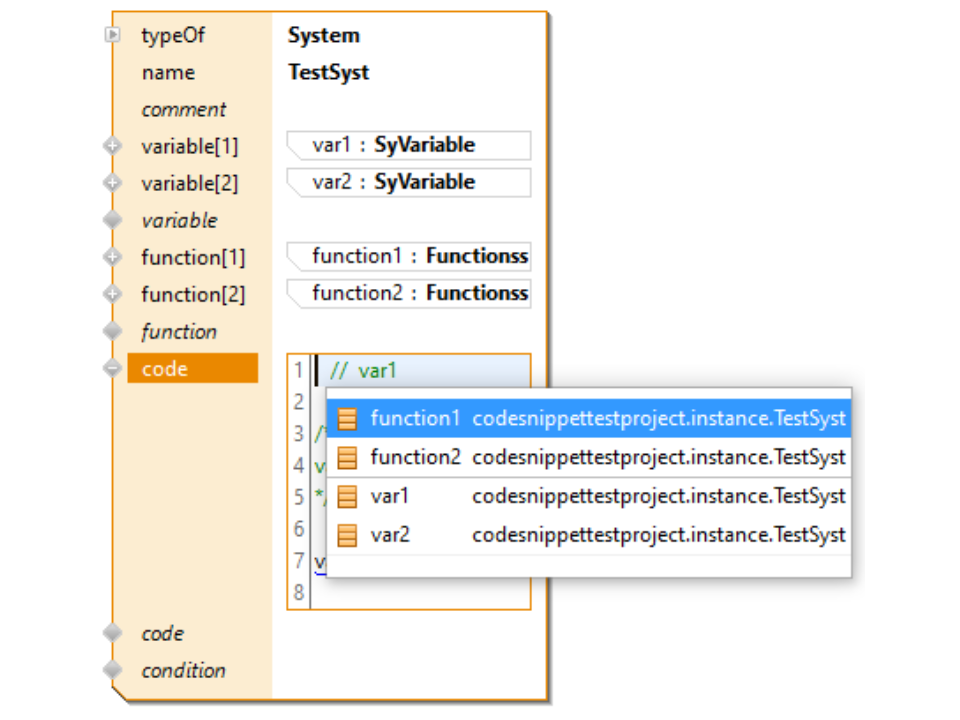The height and width of the screenshot is (720, 960).
Task: Click the diamond icon next to condition
Action: tap(113, 671)
